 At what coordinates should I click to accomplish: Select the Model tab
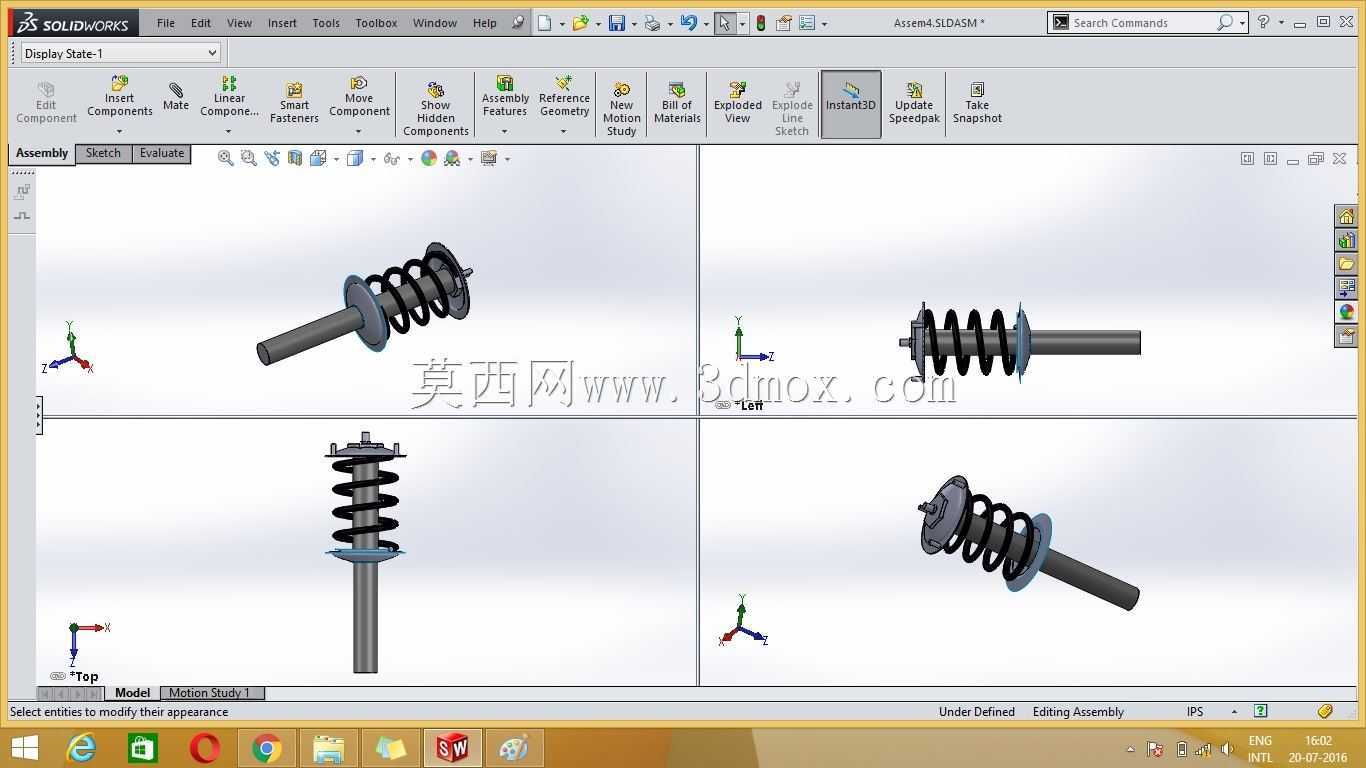point(132,693)
